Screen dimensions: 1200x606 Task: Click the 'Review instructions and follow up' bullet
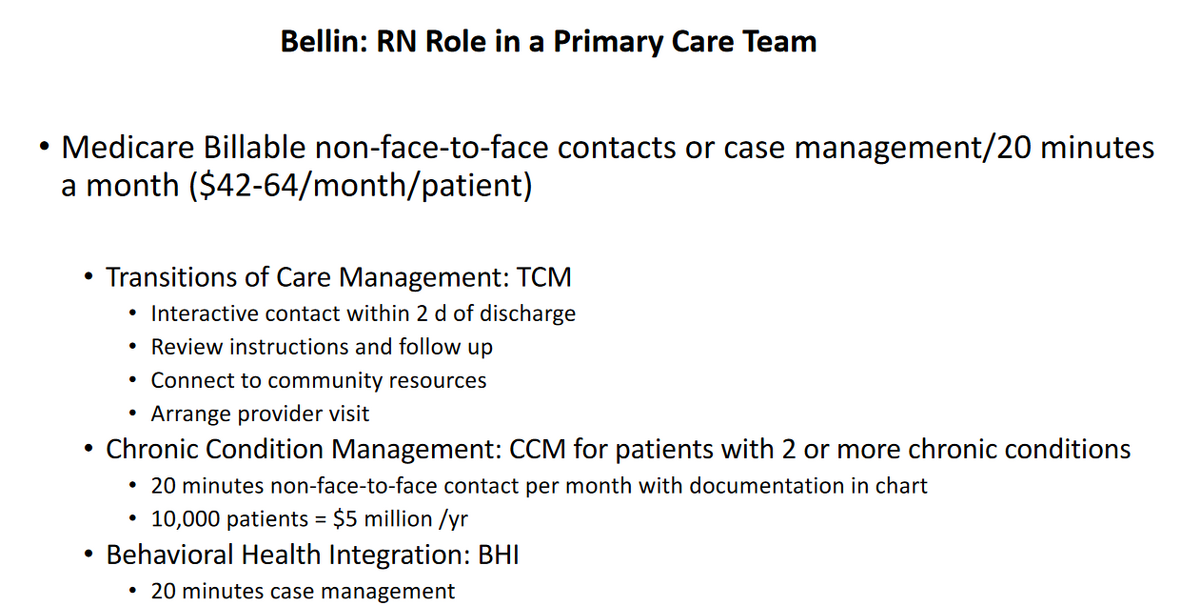(322, 347)
